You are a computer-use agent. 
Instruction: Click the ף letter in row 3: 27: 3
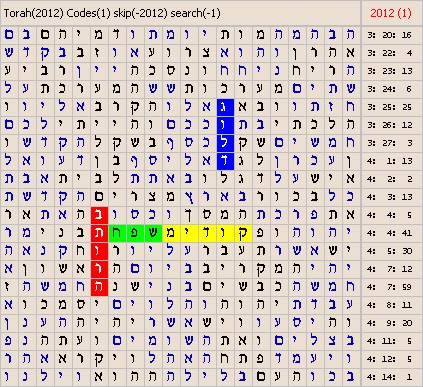(x=171, y=143)
